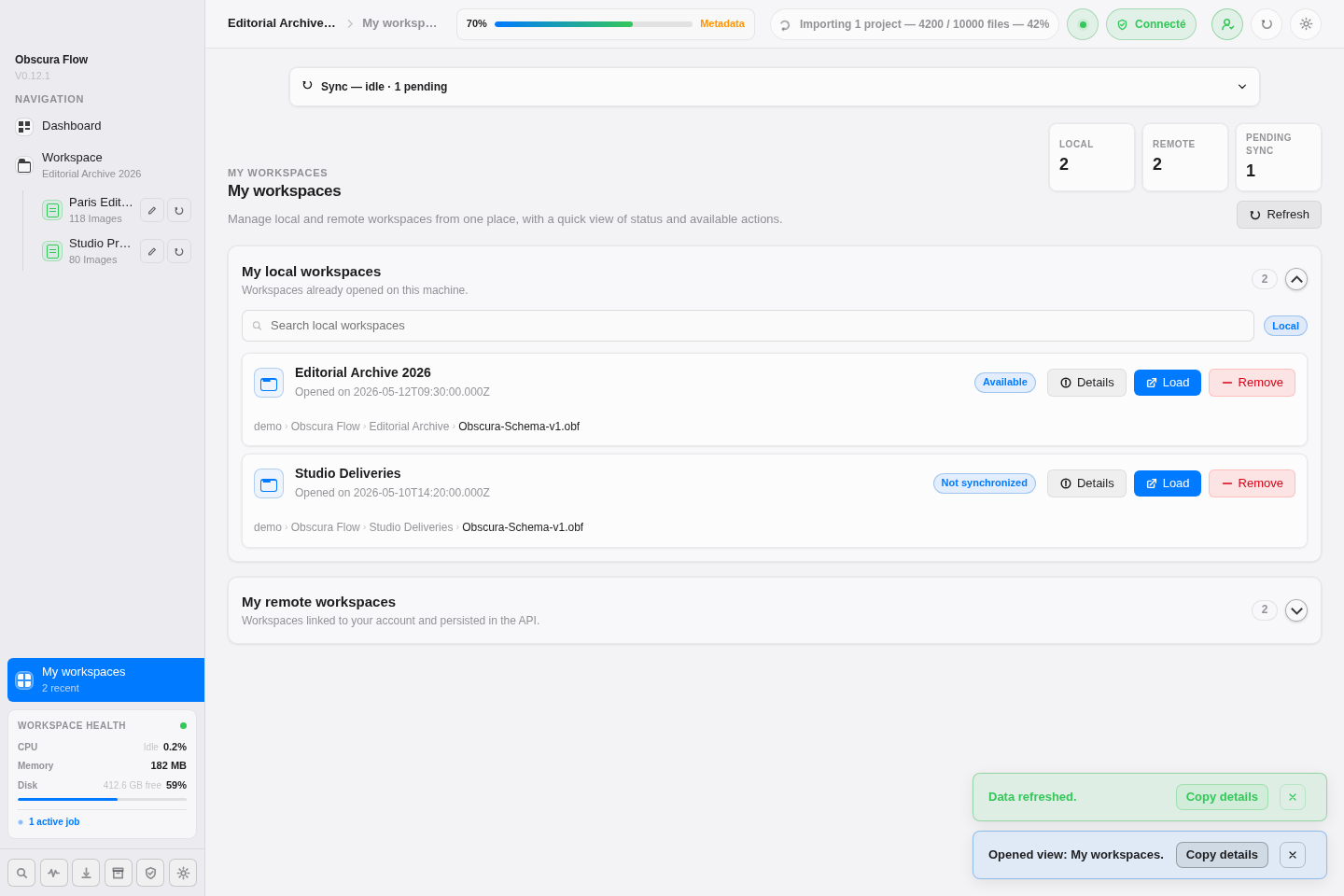Click the Studio Pr green project icon
The height and width of the screenshot is (896, 1344).
pos(52,251)
